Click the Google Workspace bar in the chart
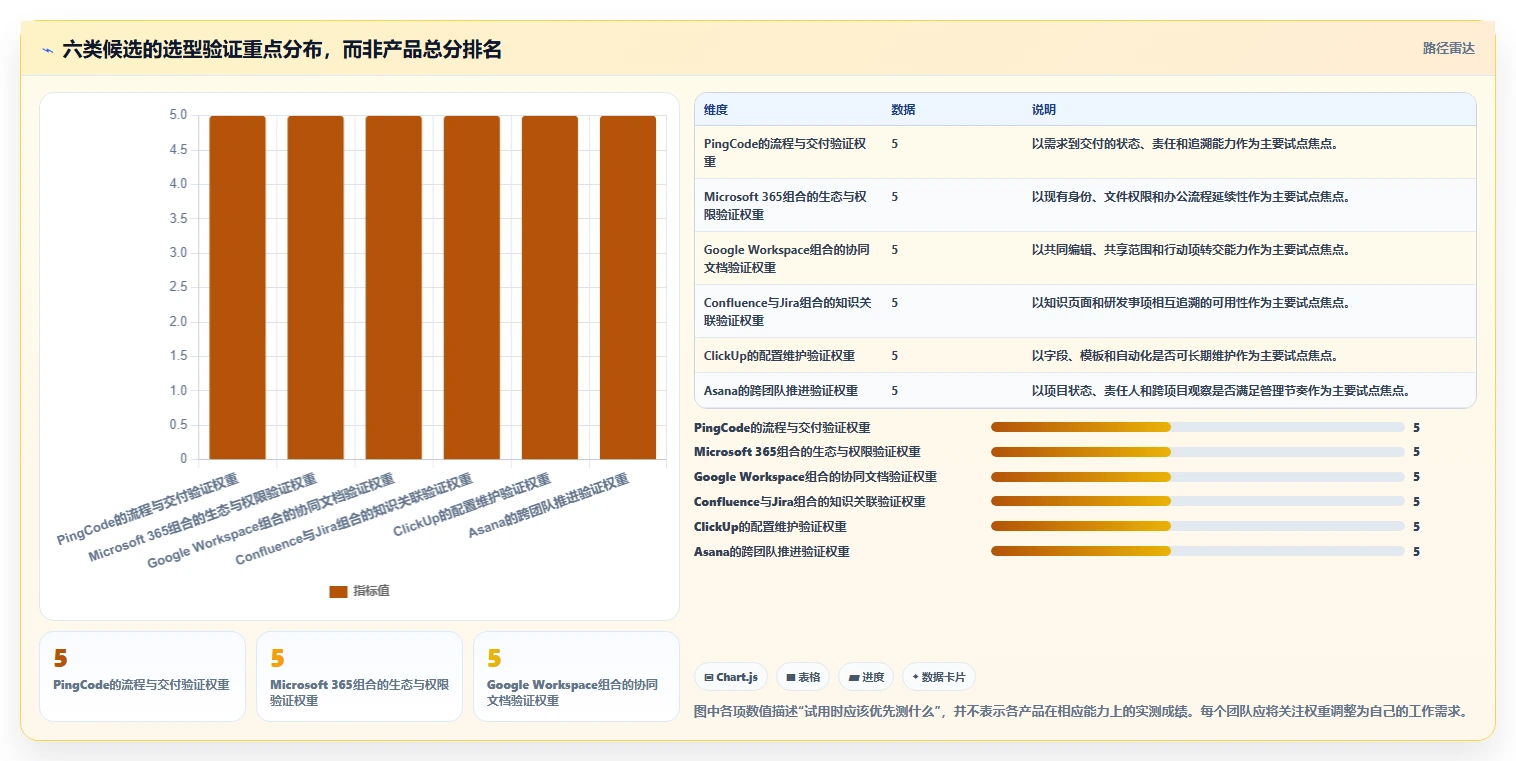Viewport: 1516px width, 761px height. [394, 288]
